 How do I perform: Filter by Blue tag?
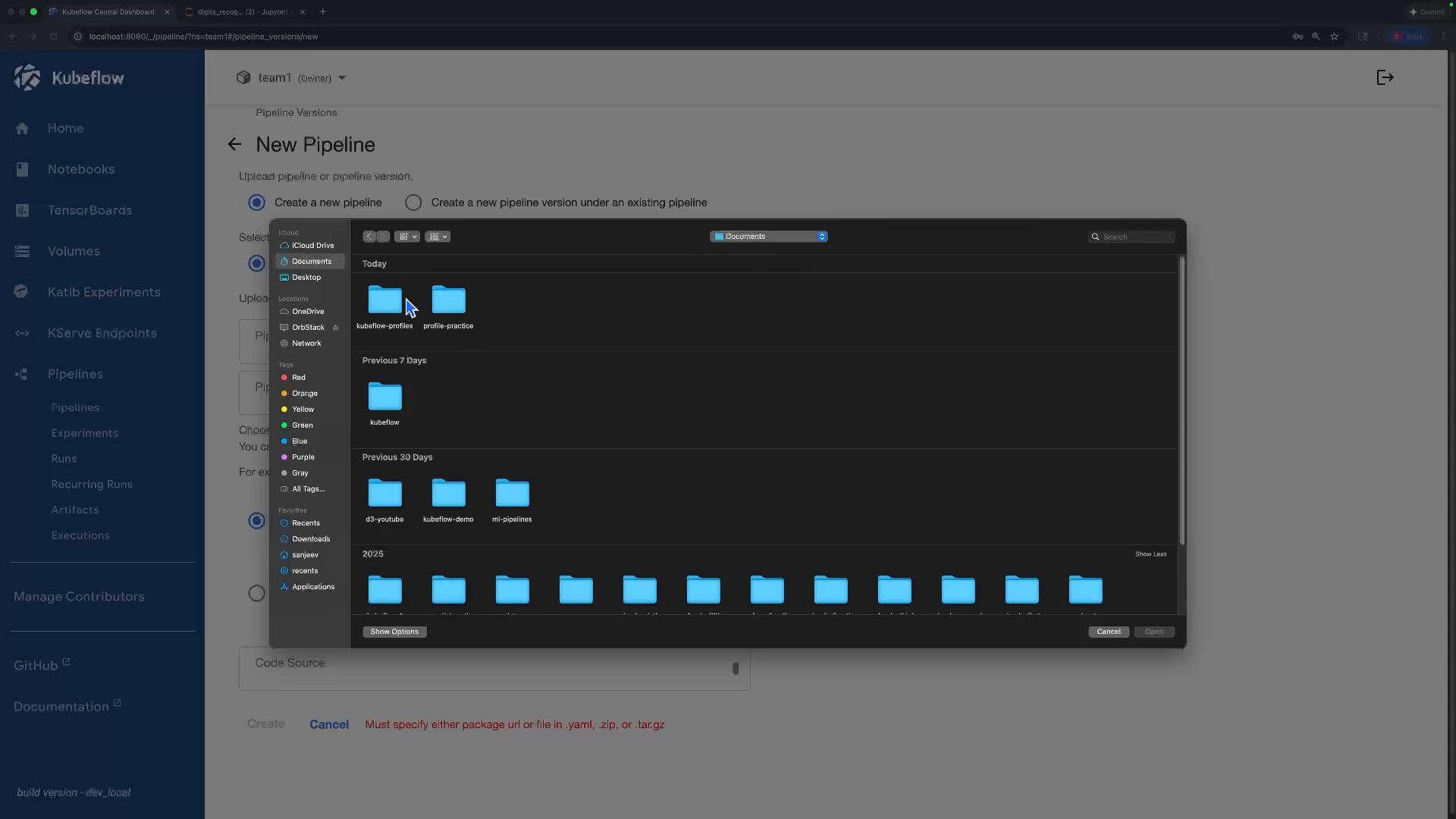click(309, 441)
